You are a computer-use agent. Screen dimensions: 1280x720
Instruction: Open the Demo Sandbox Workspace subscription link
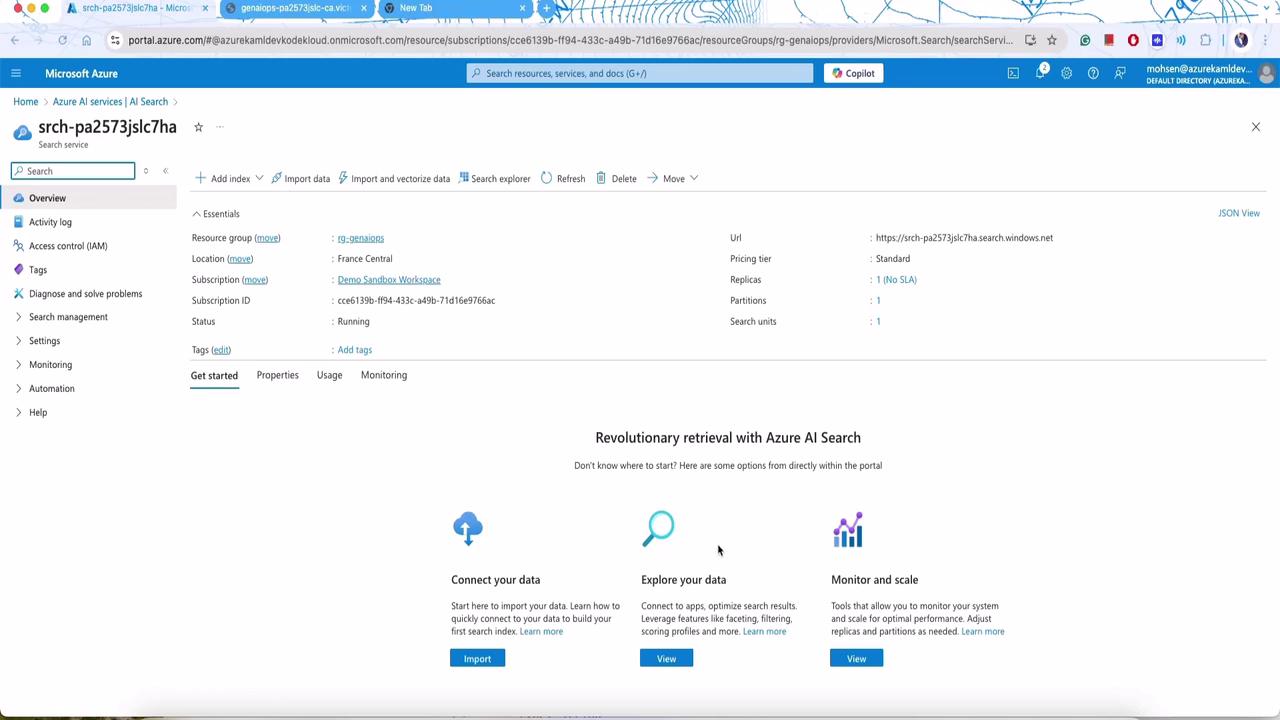click(x=389, y=280)
